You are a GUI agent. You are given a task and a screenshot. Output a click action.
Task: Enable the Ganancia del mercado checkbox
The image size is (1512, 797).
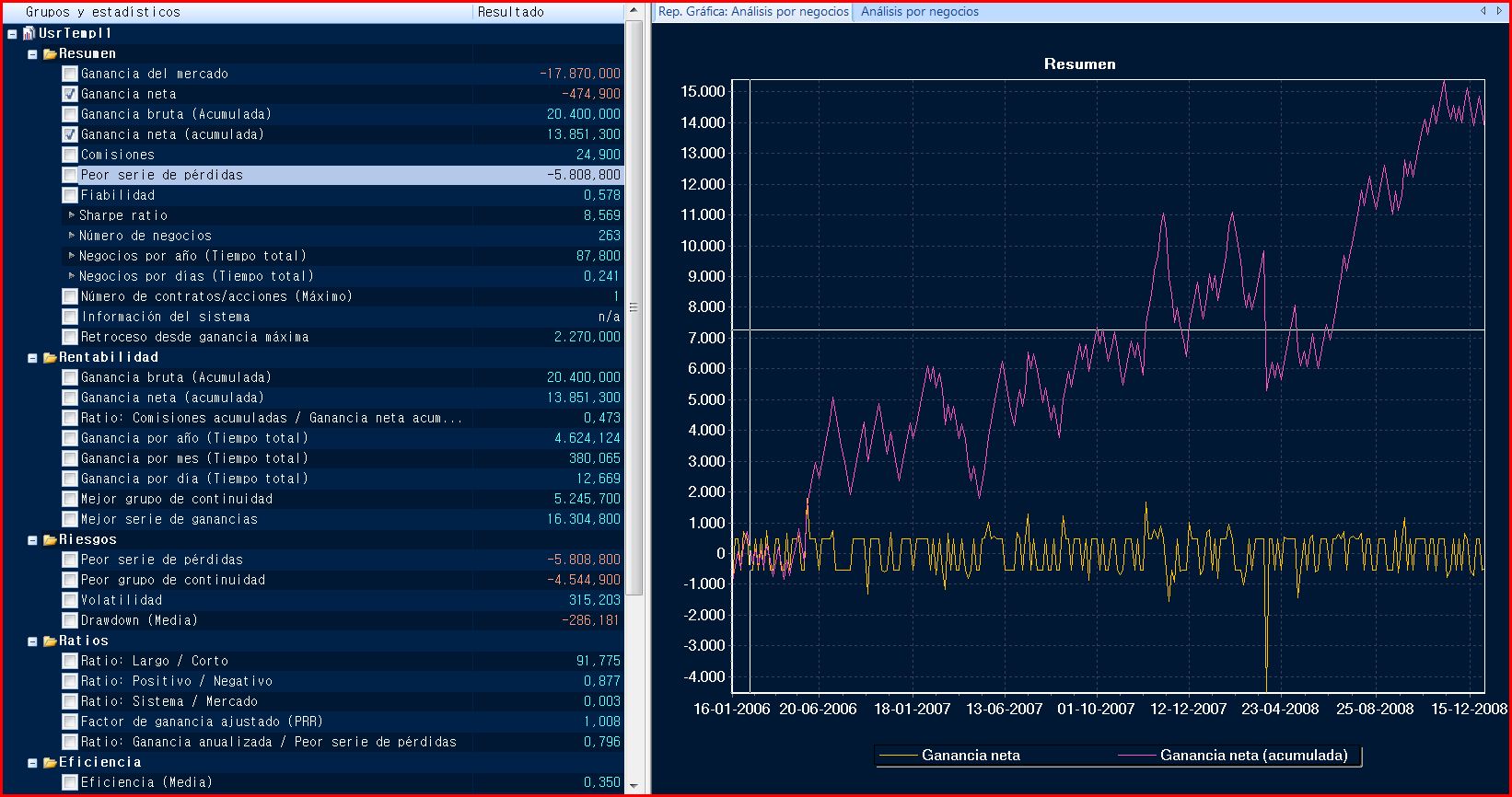[x=70, y=74]
